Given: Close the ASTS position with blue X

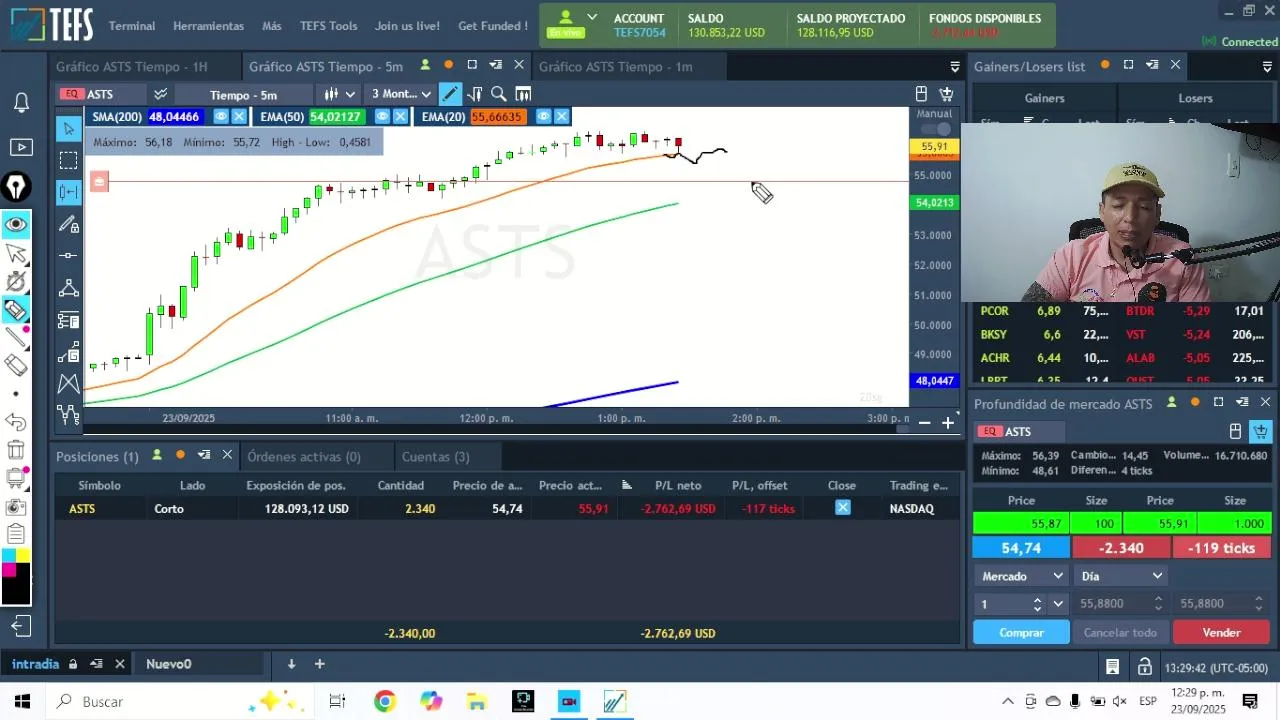Looking at the screenshot, I should point(843,508).
